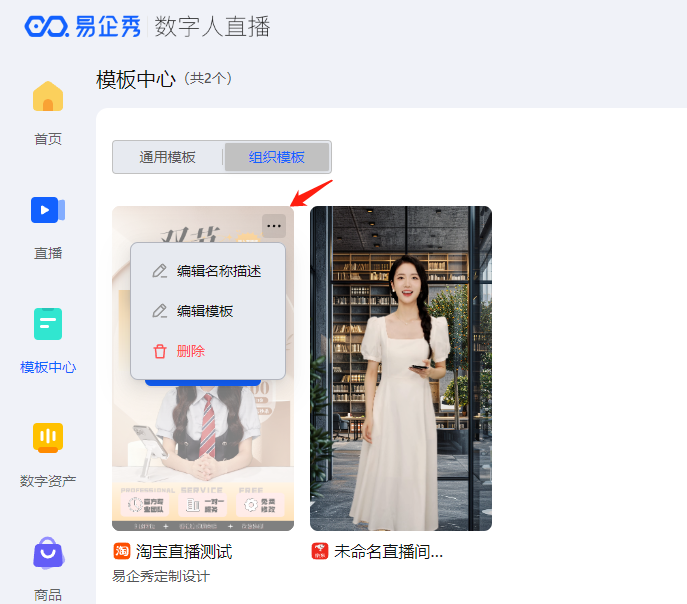The image size is (687, 604).
Task: Open the 商品 shopping bag icon
Action: [49, 553]
